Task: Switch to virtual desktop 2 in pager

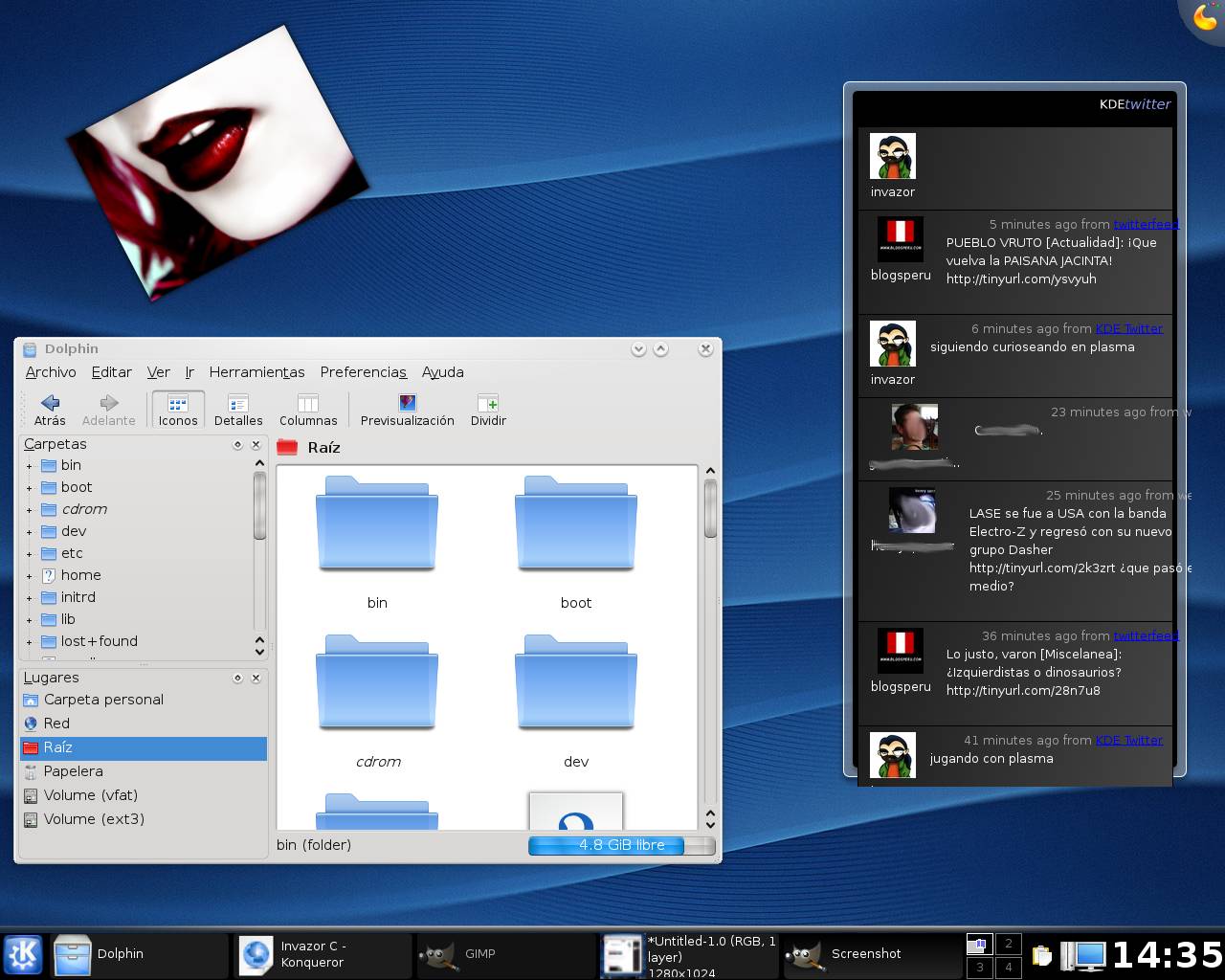Action: [1008, 944]
